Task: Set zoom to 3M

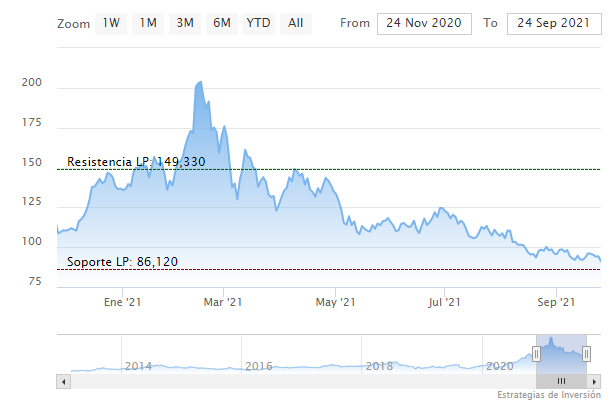Action: point(185,22)
